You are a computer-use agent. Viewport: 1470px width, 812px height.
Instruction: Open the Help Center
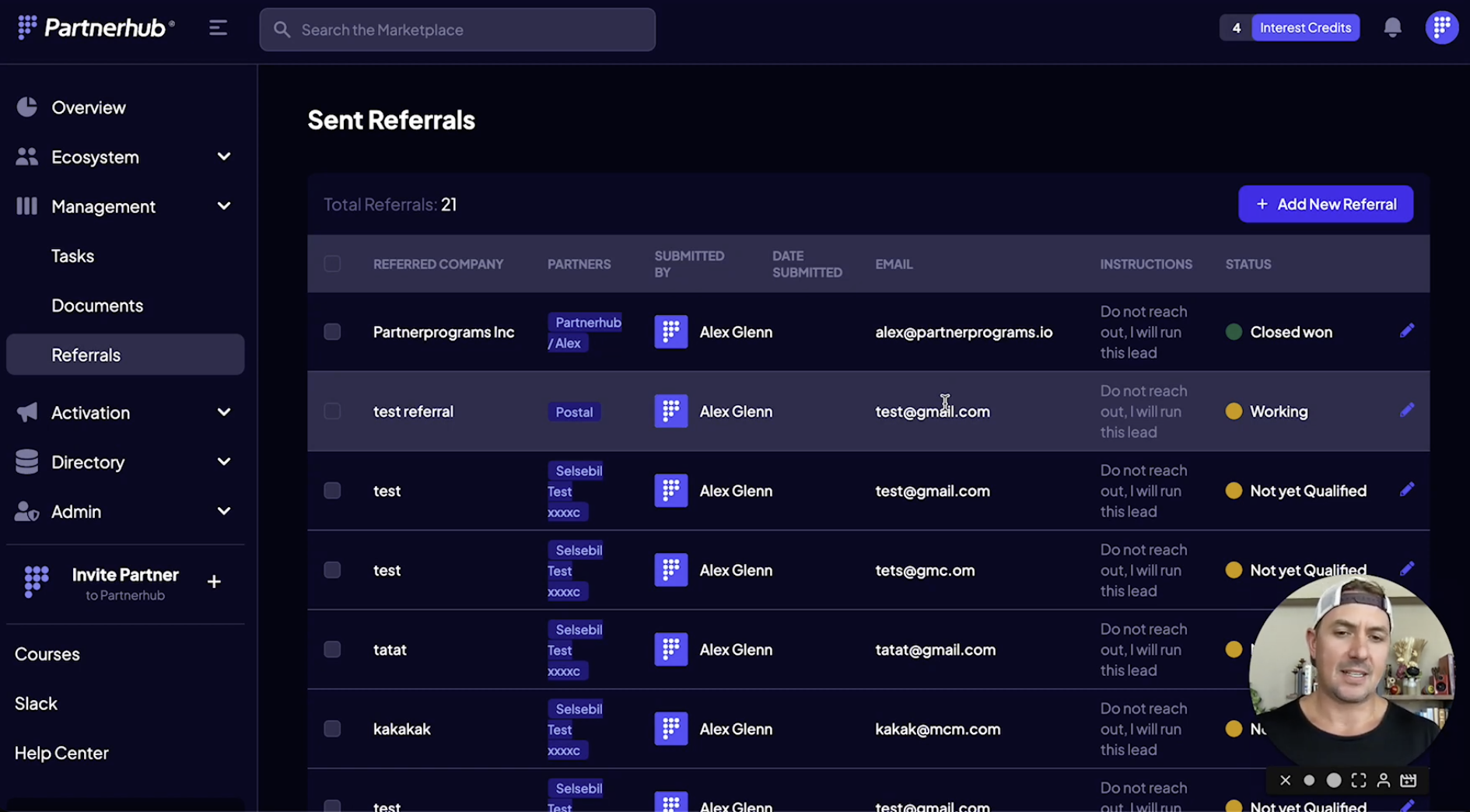pyautogui.click(x=61, y=753)
